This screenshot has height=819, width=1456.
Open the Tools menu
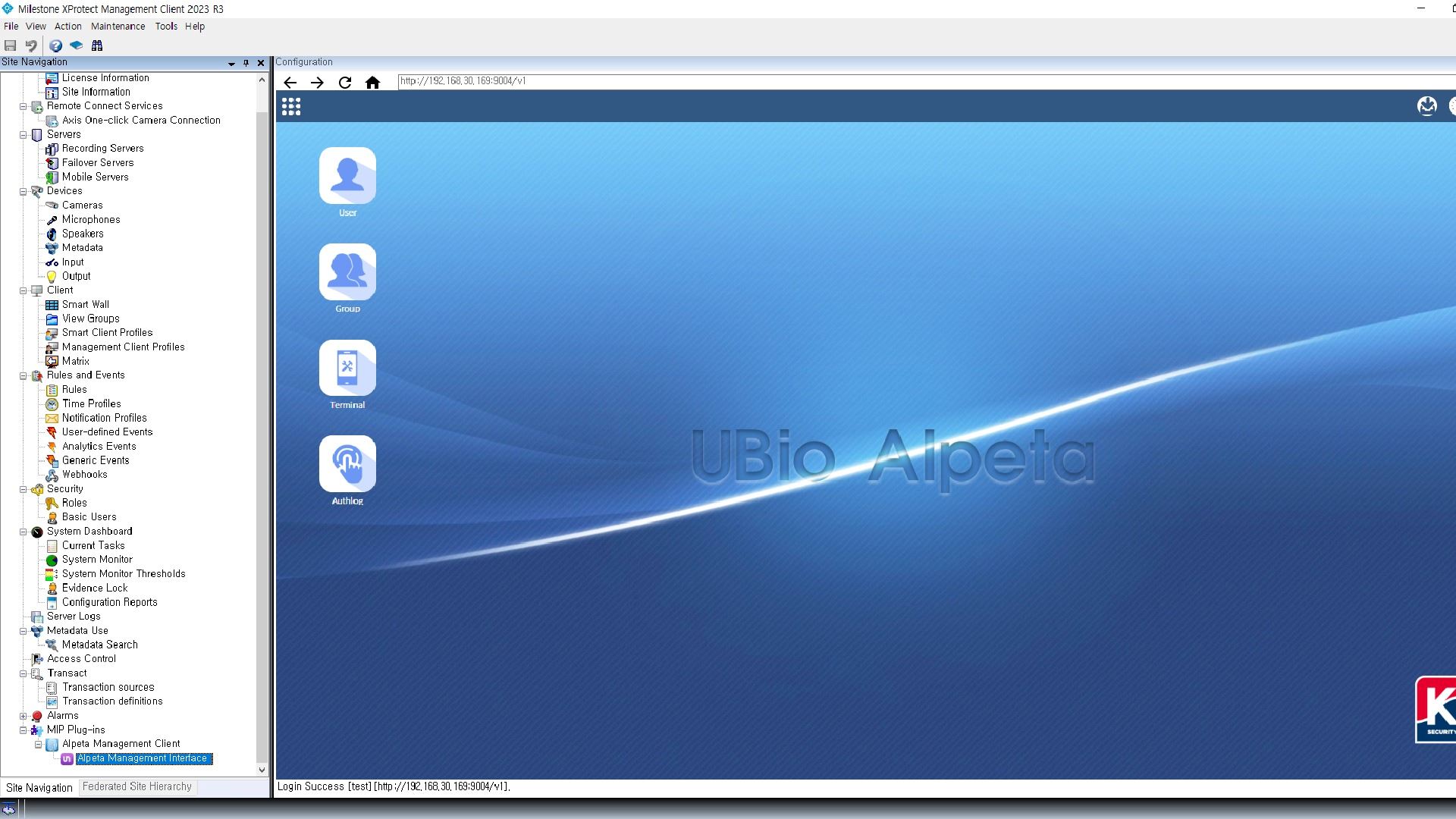pos(166,26)
